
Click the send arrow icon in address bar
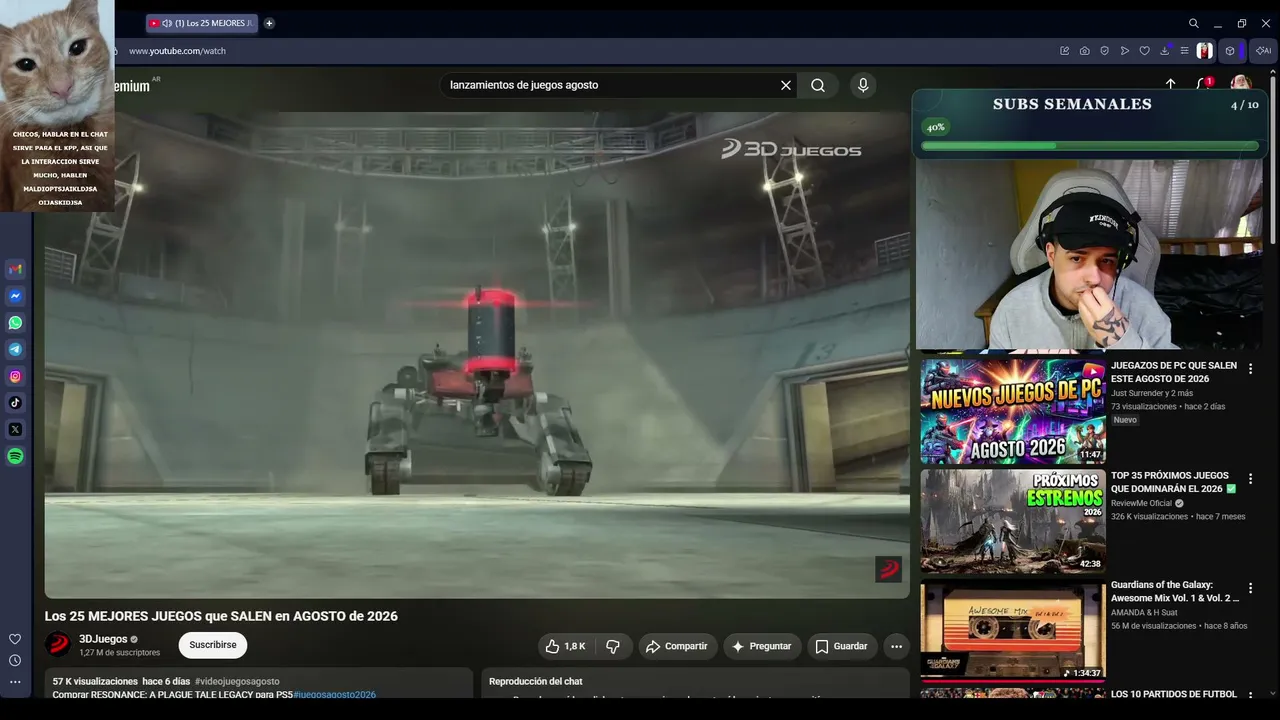pos(1125,51)
